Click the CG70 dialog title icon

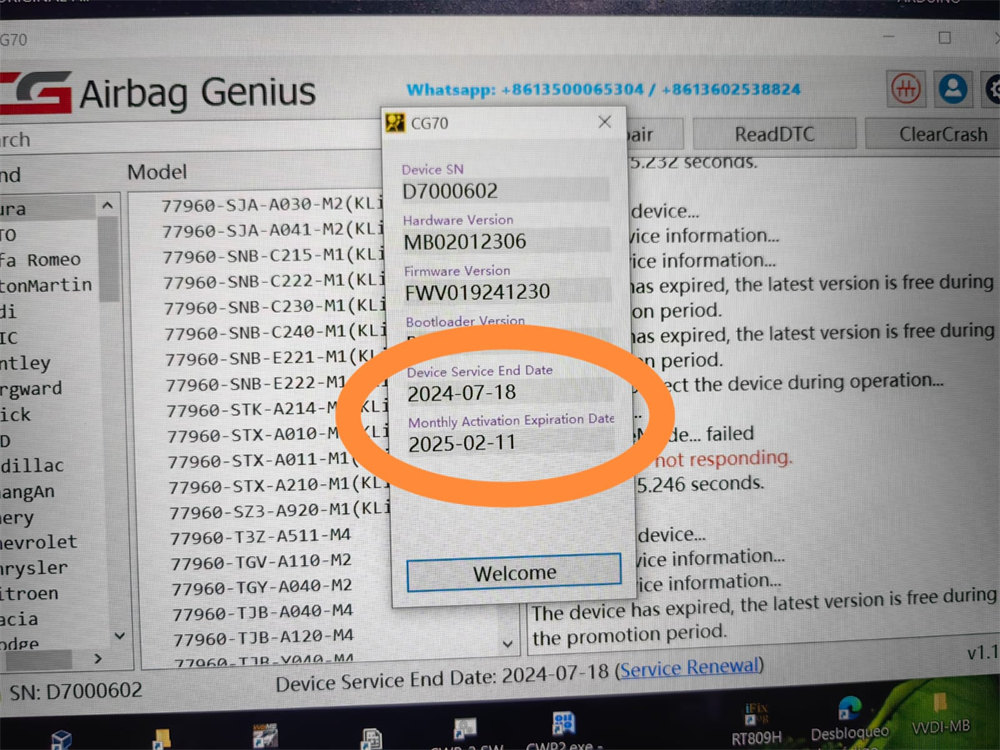point(395,122)
